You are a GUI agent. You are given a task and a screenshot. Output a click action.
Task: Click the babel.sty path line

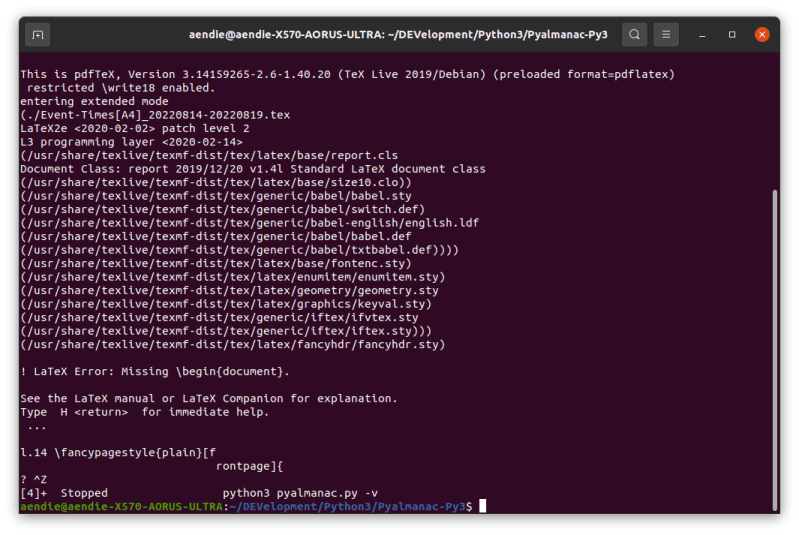(x=216, y=196)
